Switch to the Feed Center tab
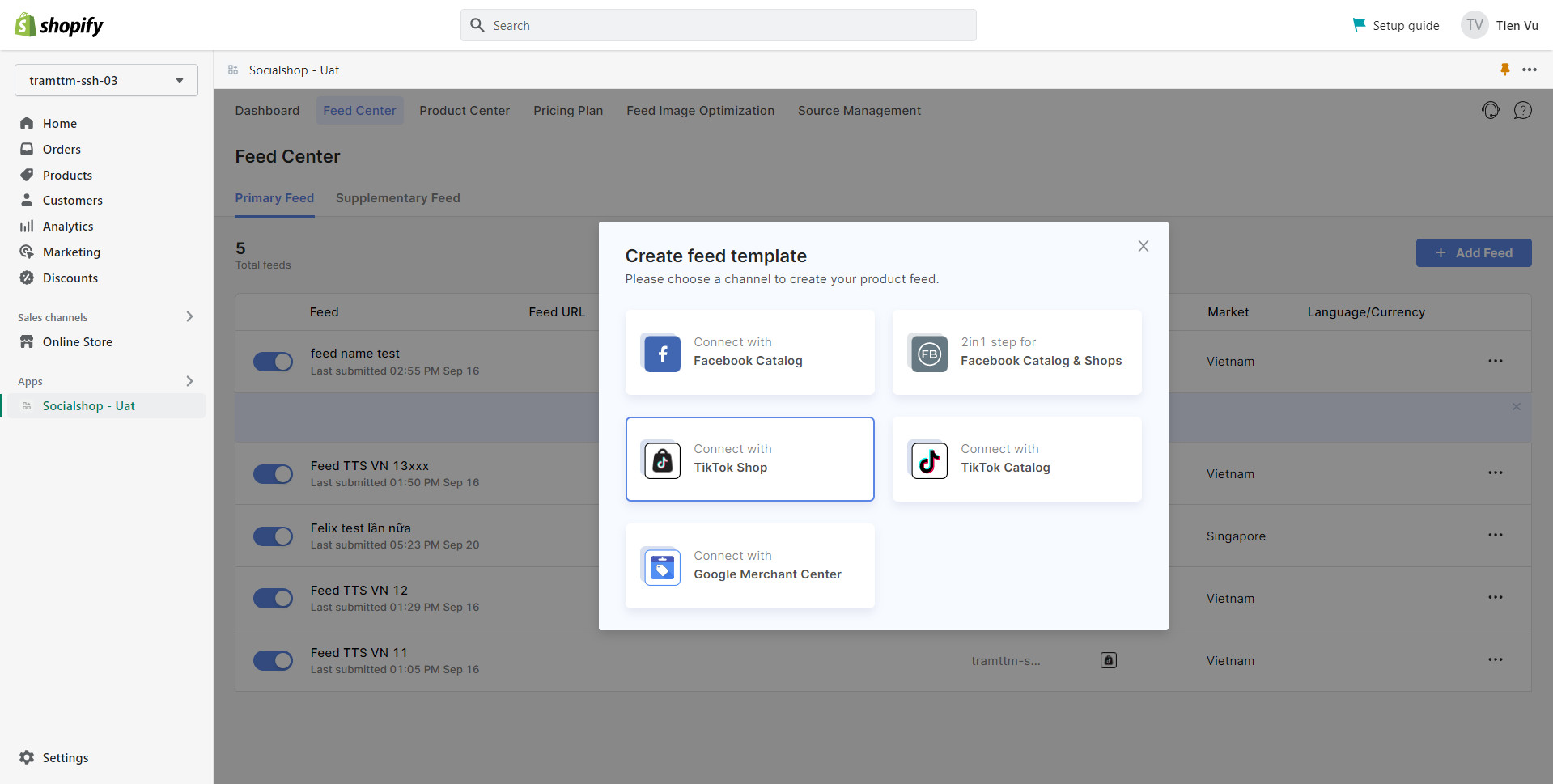This screenshot has width=1553, height=784. [359, 110]
